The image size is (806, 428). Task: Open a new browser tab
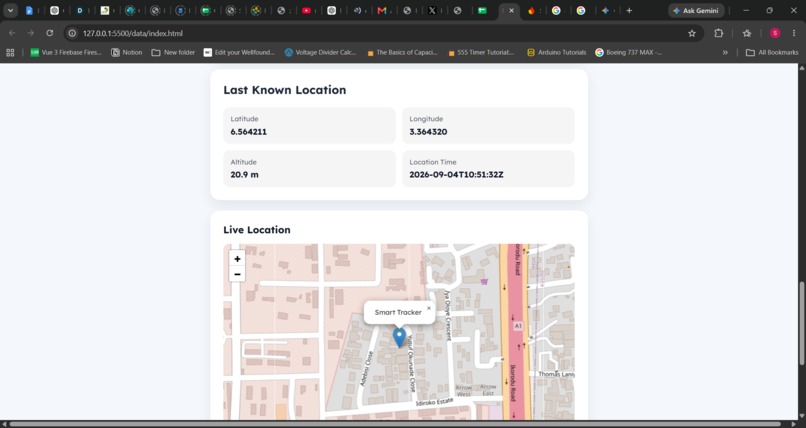[x=629, y=10]
